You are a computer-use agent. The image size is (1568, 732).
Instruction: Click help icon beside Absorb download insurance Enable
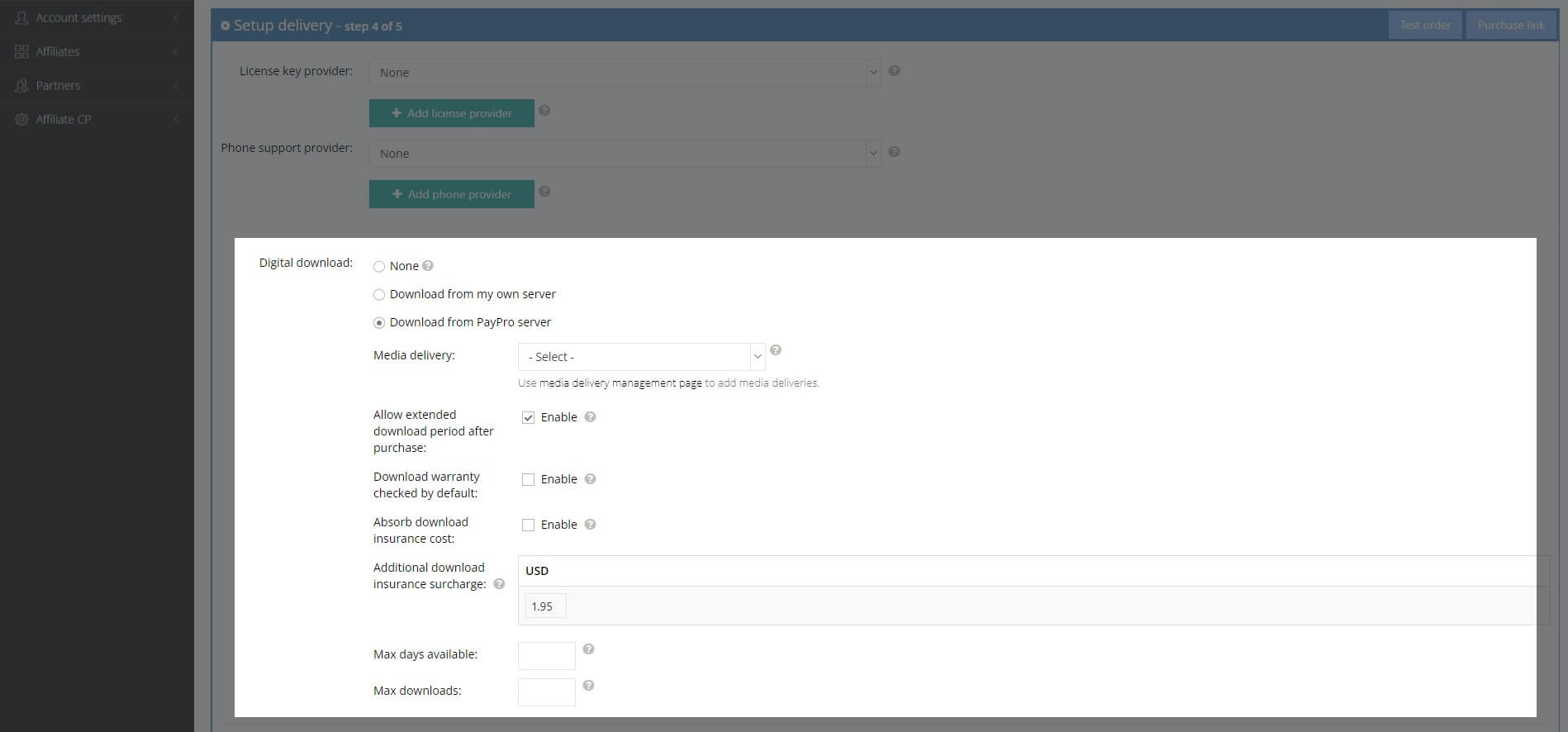(590, 525)
